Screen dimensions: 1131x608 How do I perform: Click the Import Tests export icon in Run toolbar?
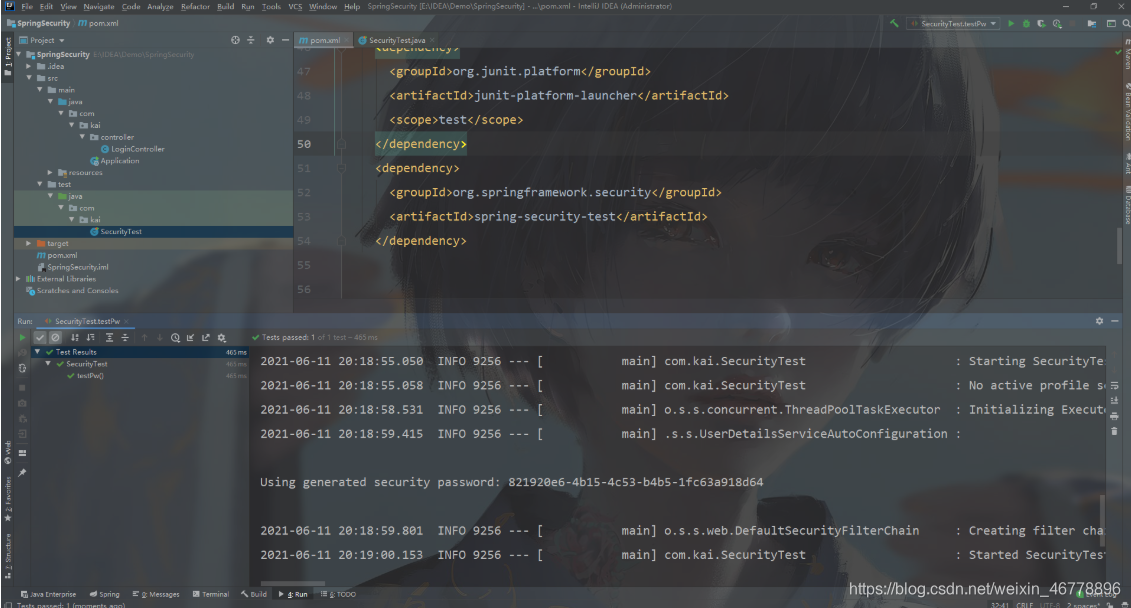tap(191, 337)
